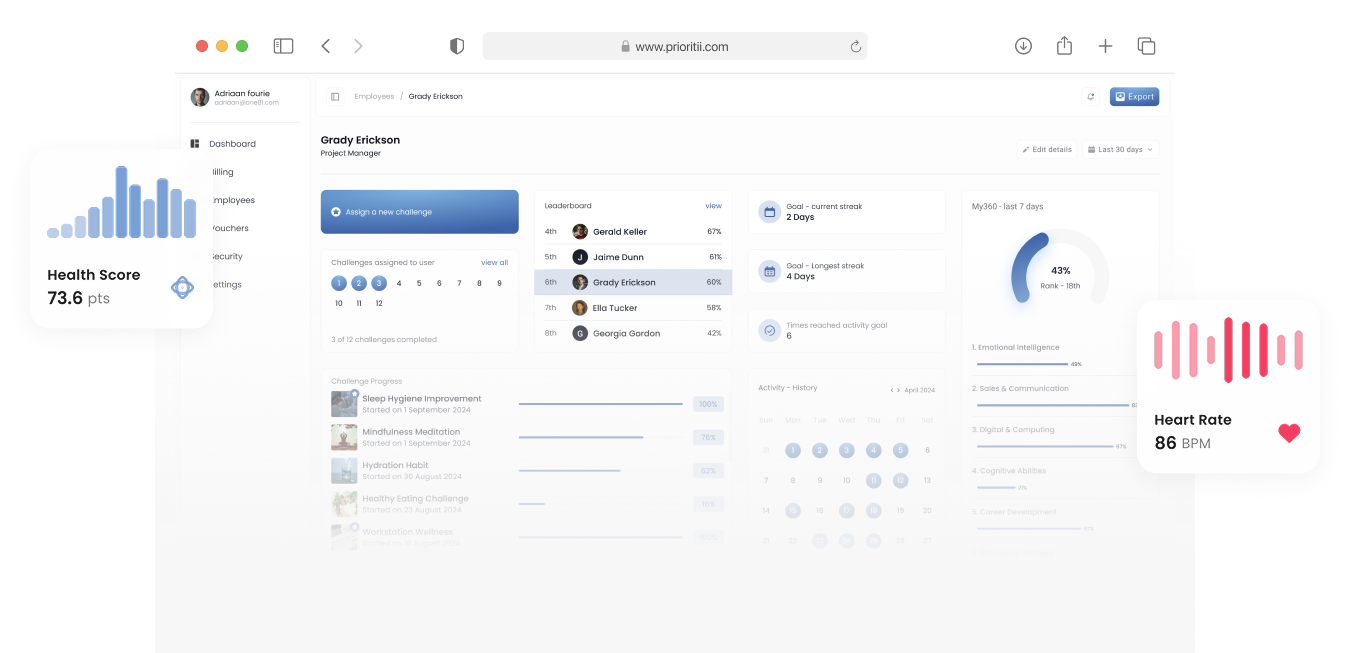
Task: Click the Sleep Hygiene Improvement progress bar
Action: click(x=600, y=403)
